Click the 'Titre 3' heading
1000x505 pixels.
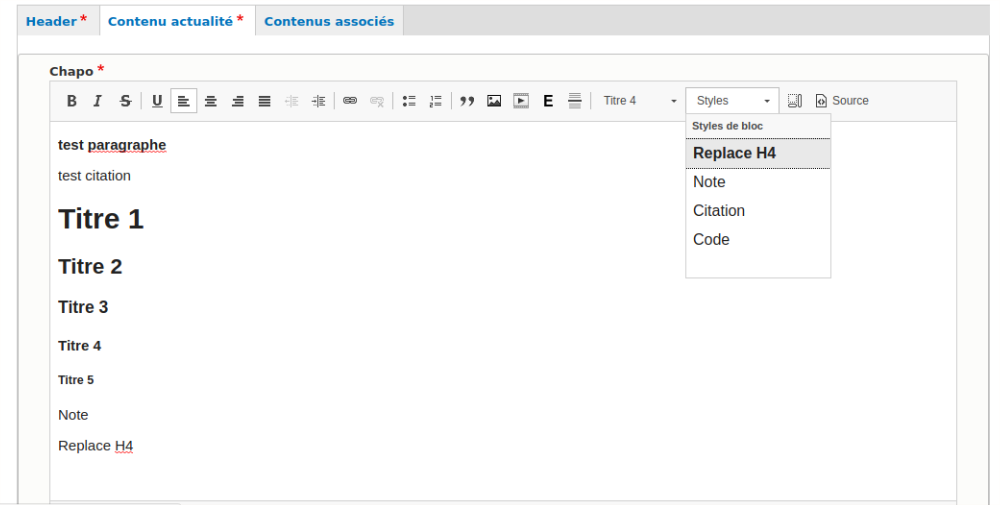[83, 307]
